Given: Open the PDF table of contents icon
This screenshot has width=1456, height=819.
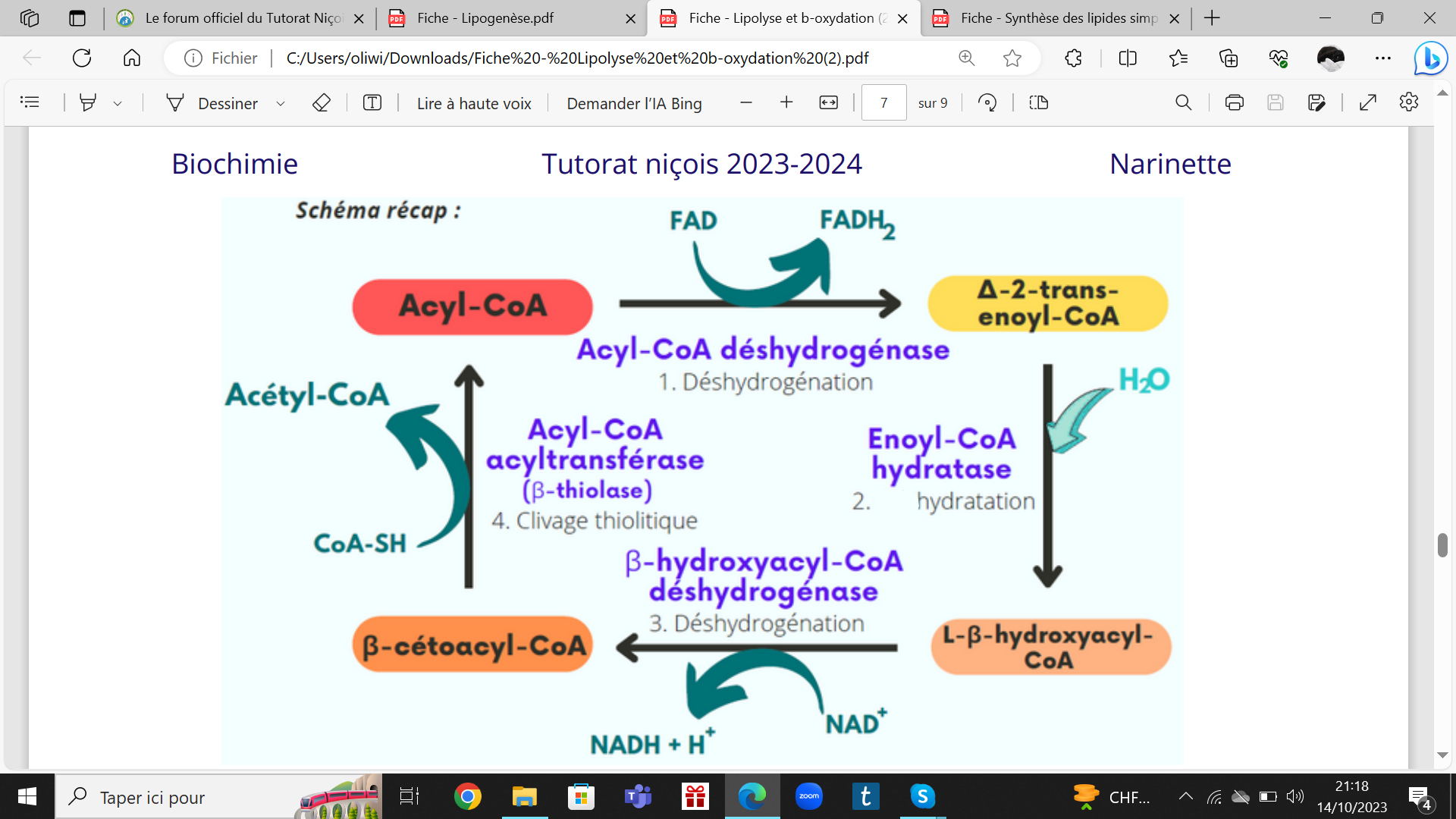Looking at the screenshot, I should click(x=30, y=102).
